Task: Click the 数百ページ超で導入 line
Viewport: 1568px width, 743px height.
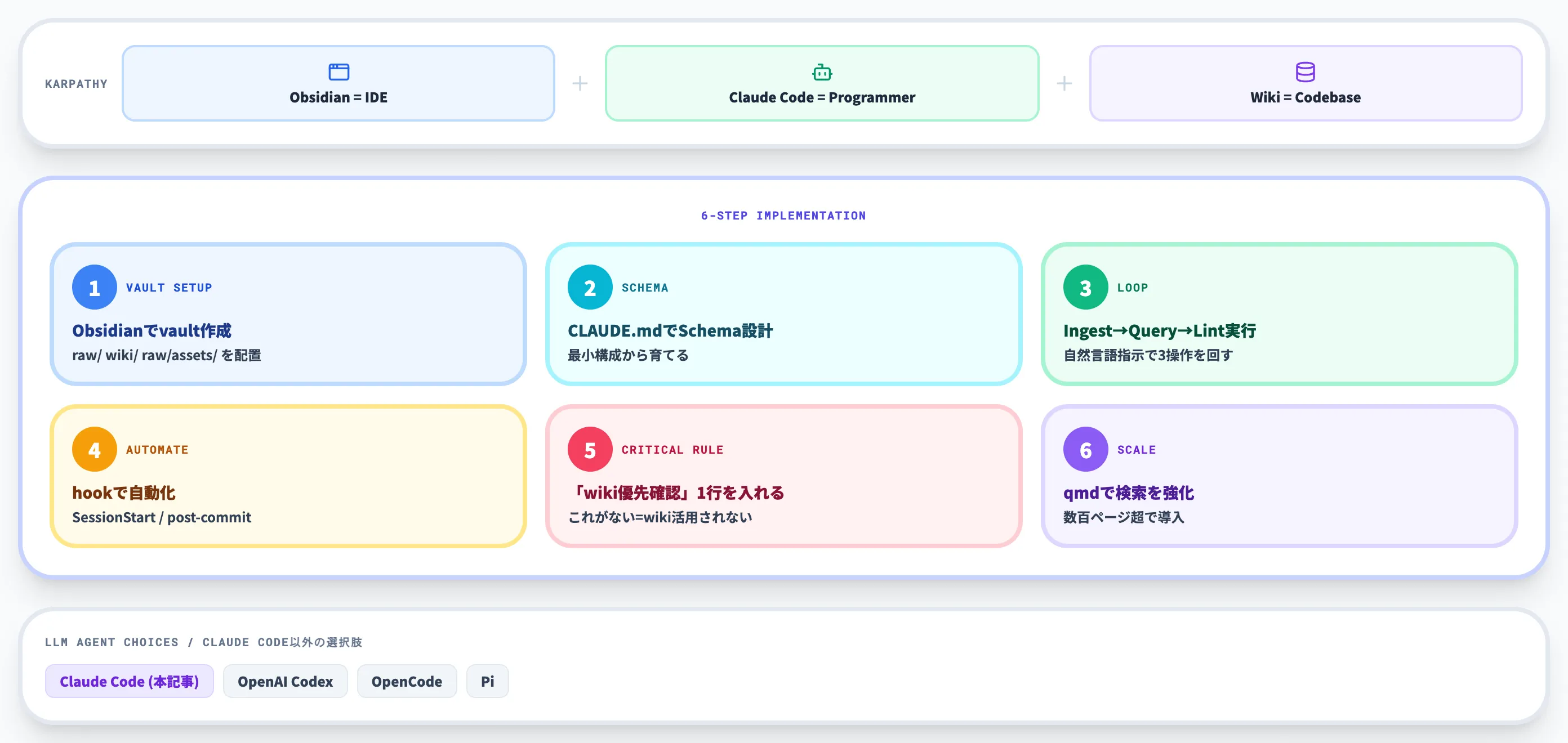Action: [1124, 517]
